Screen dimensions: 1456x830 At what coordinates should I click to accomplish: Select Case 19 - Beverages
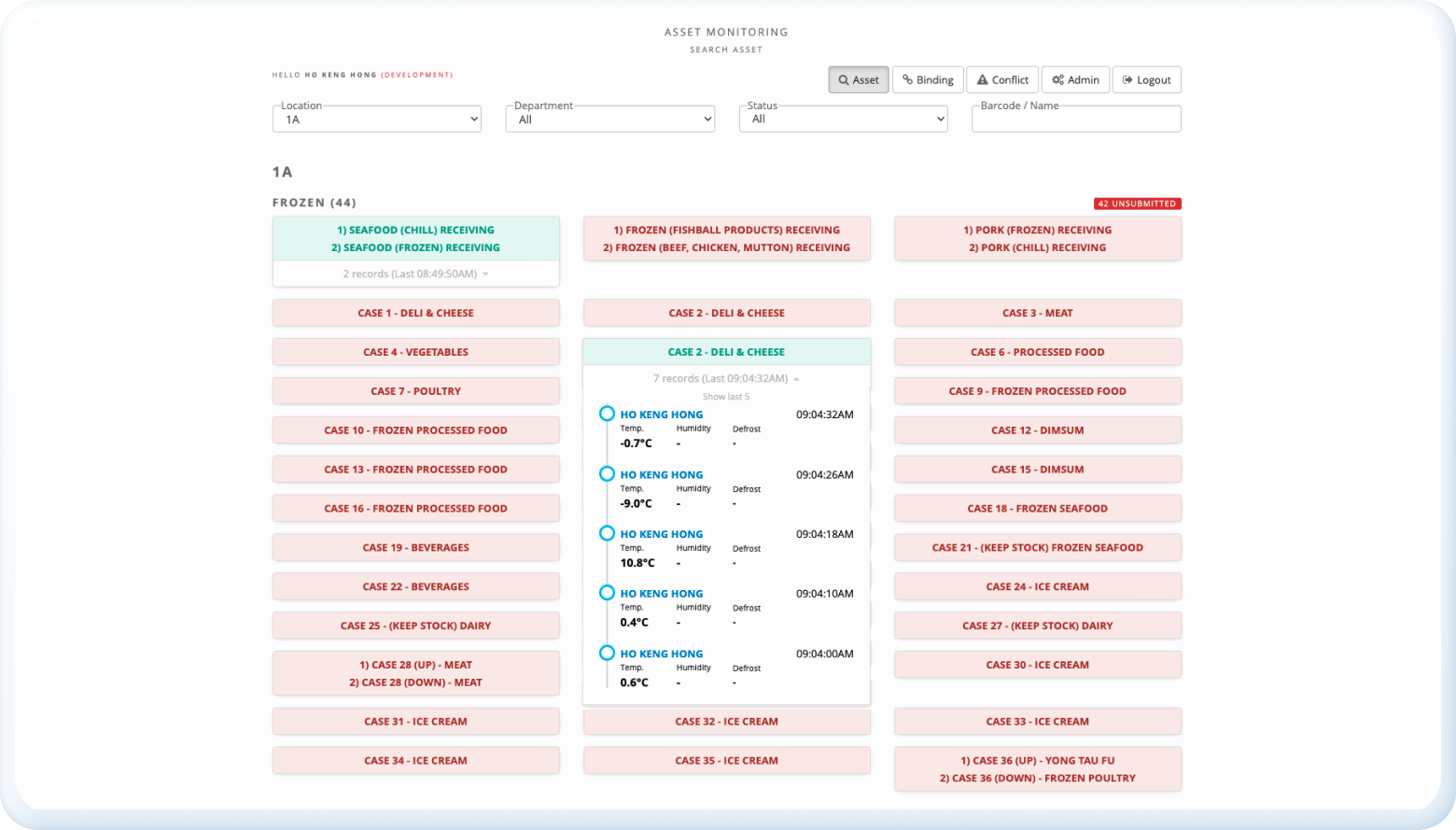tap(416, 548)
